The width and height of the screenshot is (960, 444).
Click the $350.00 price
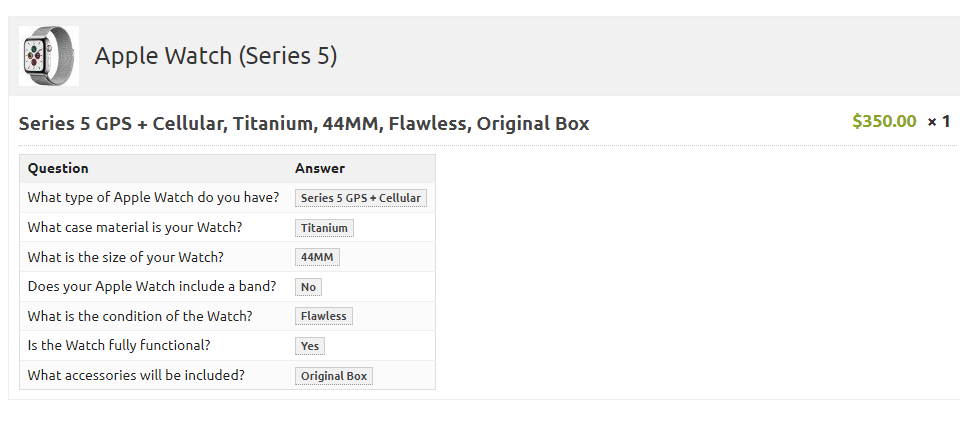(884, 122)
